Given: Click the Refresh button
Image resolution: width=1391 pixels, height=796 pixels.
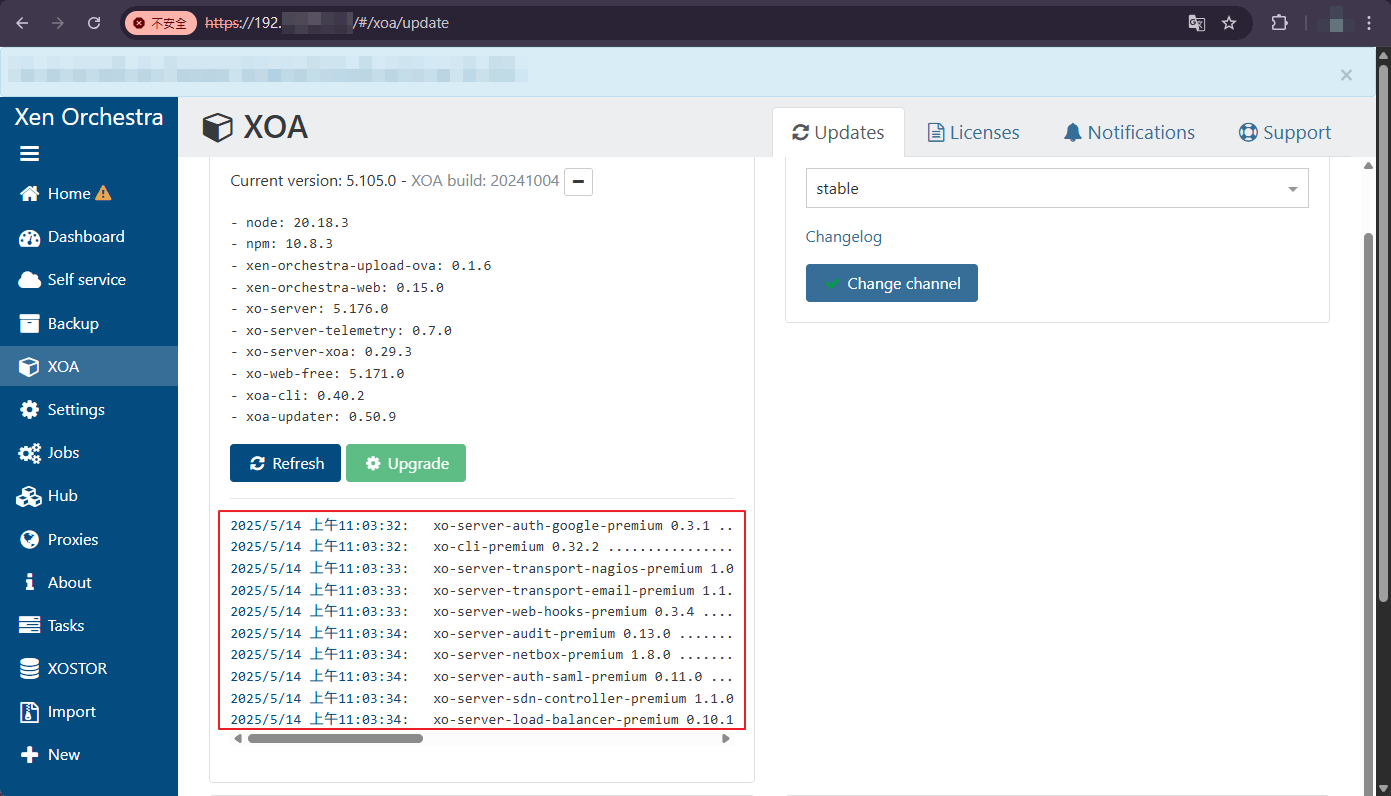Looking at the screenshot, I should [x=286, y=463].
